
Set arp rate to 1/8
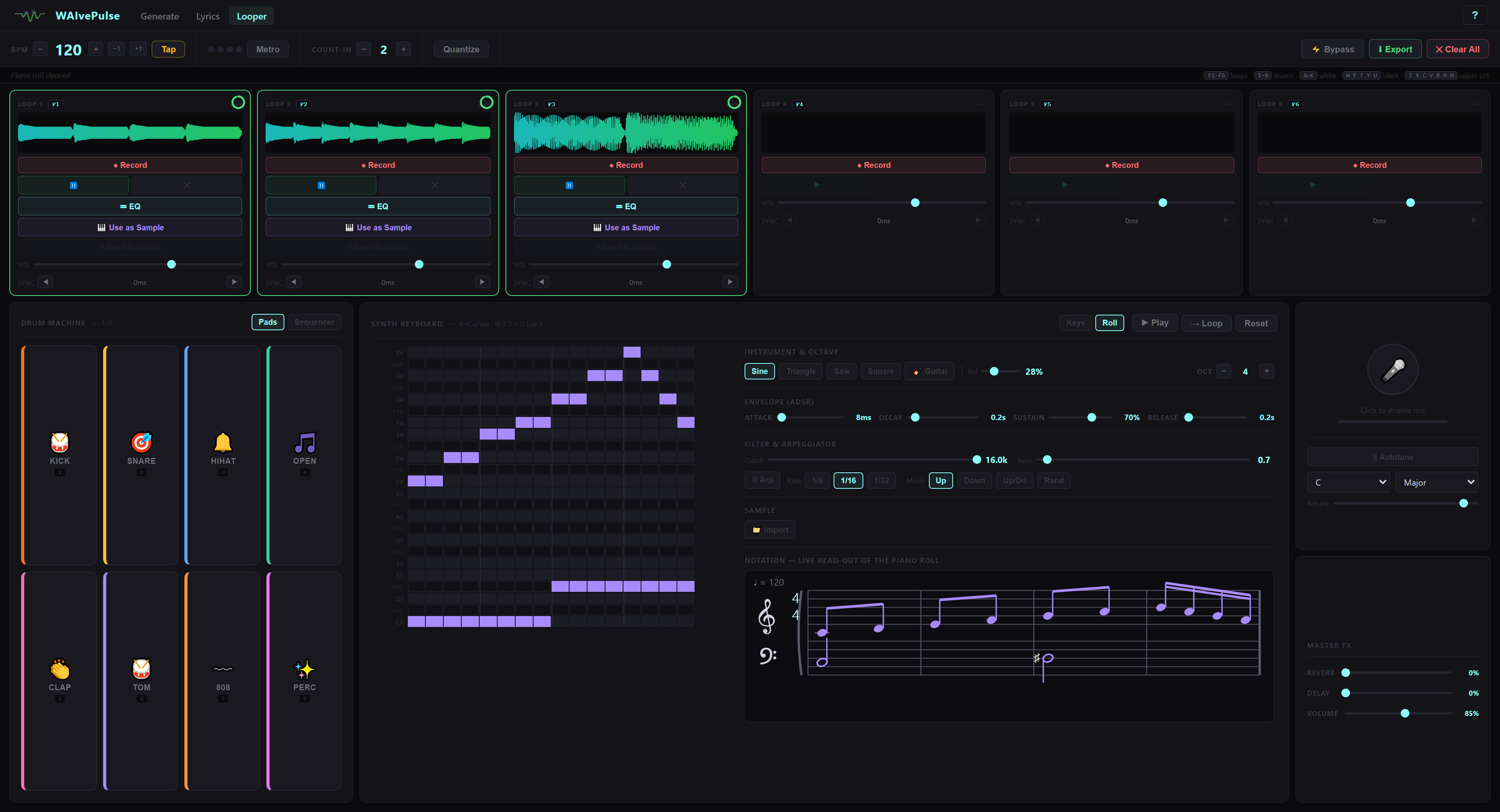pyautogui.click(x=818, y=480)
